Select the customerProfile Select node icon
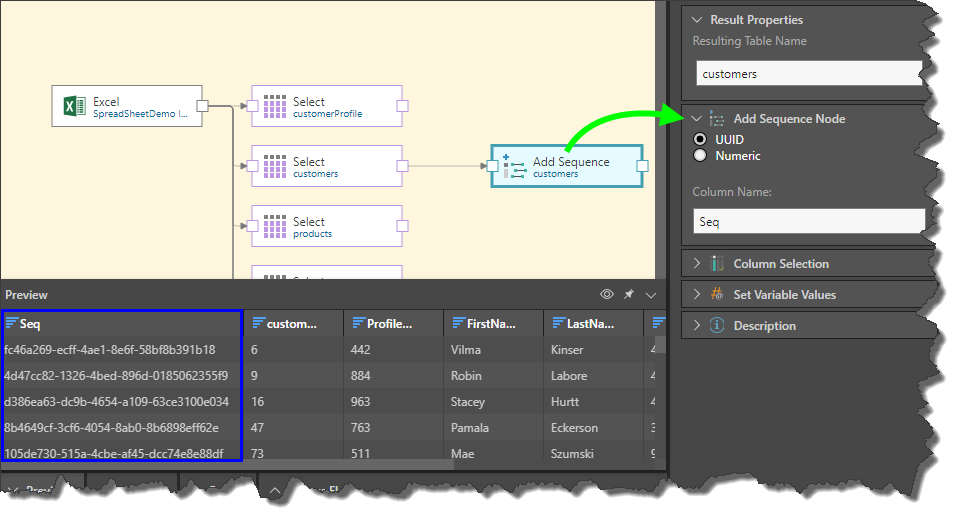Viewport: 962px width, 519px height. [275, 106]
